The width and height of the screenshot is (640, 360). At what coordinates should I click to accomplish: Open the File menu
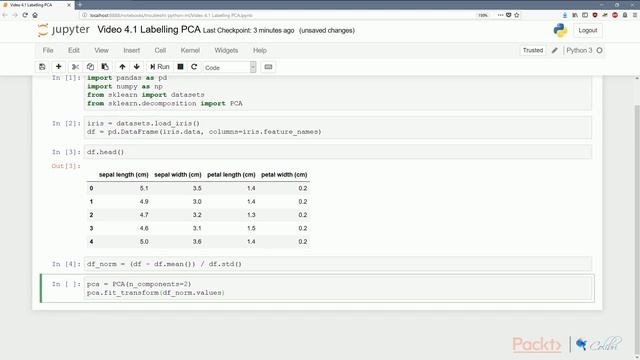(x=48, y=51)
